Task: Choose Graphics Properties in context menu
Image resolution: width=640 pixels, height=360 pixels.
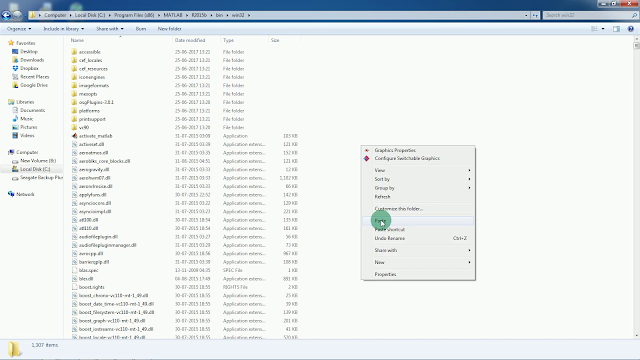Action: click(418, 150)
